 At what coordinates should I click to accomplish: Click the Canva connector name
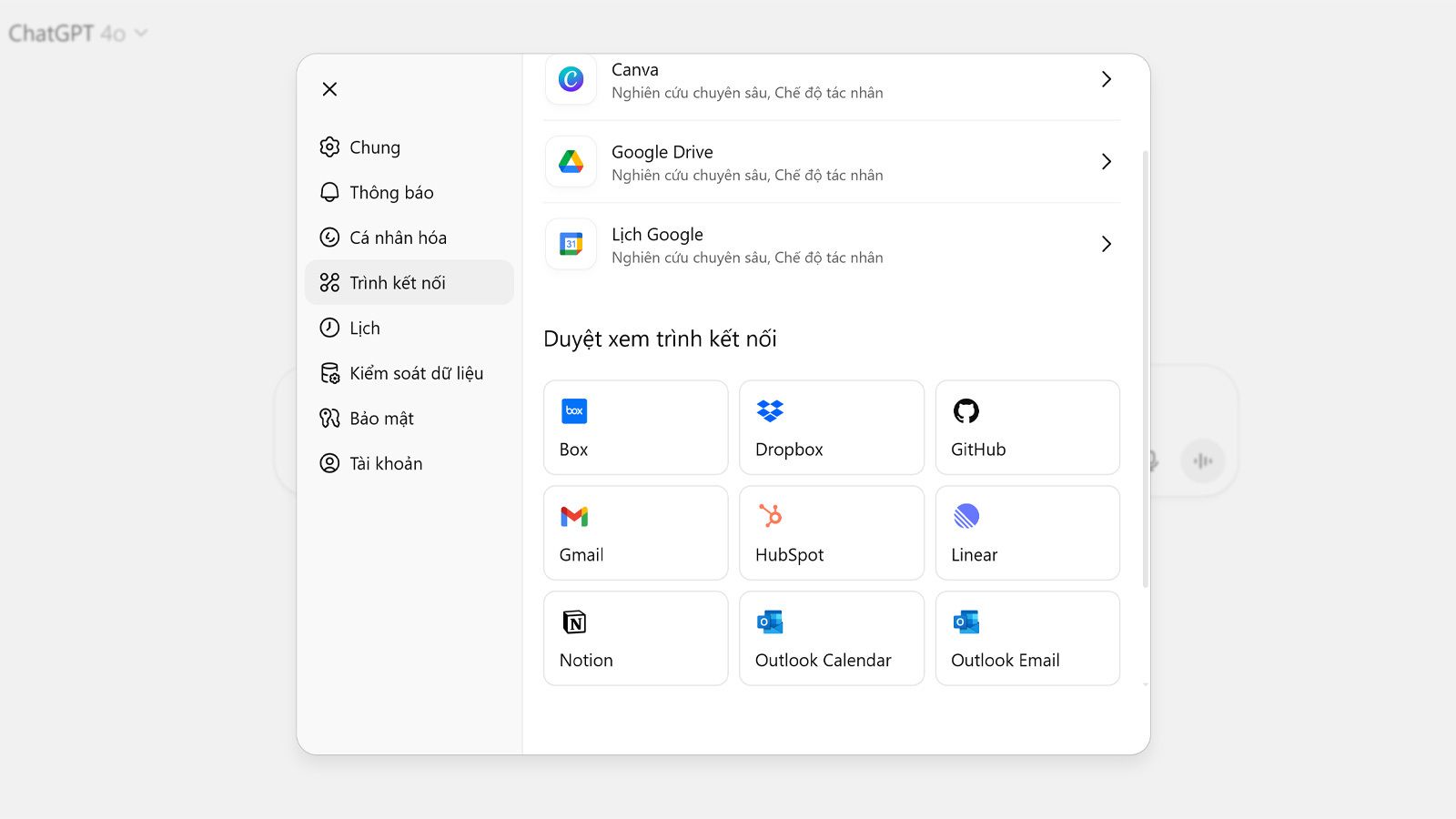tap(635, 70)
